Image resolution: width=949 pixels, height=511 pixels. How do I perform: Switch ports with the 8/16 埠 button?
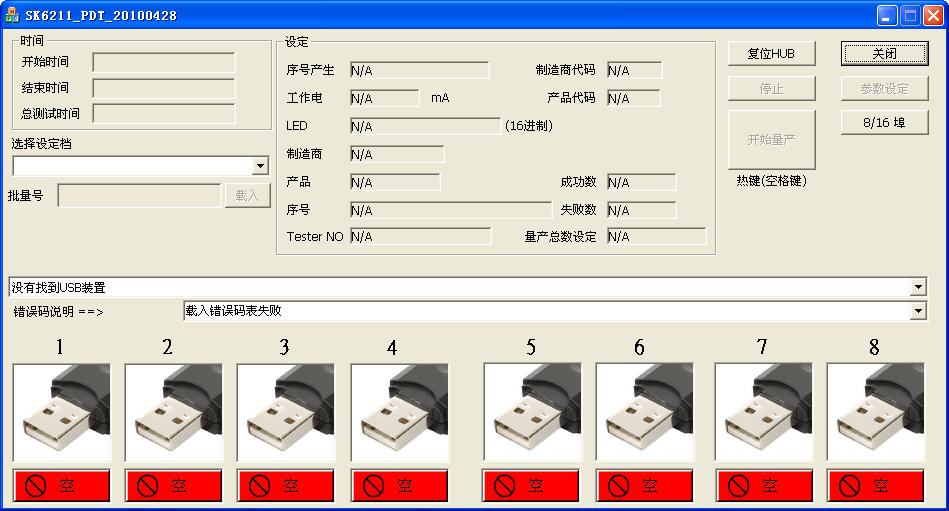point(884,122)
